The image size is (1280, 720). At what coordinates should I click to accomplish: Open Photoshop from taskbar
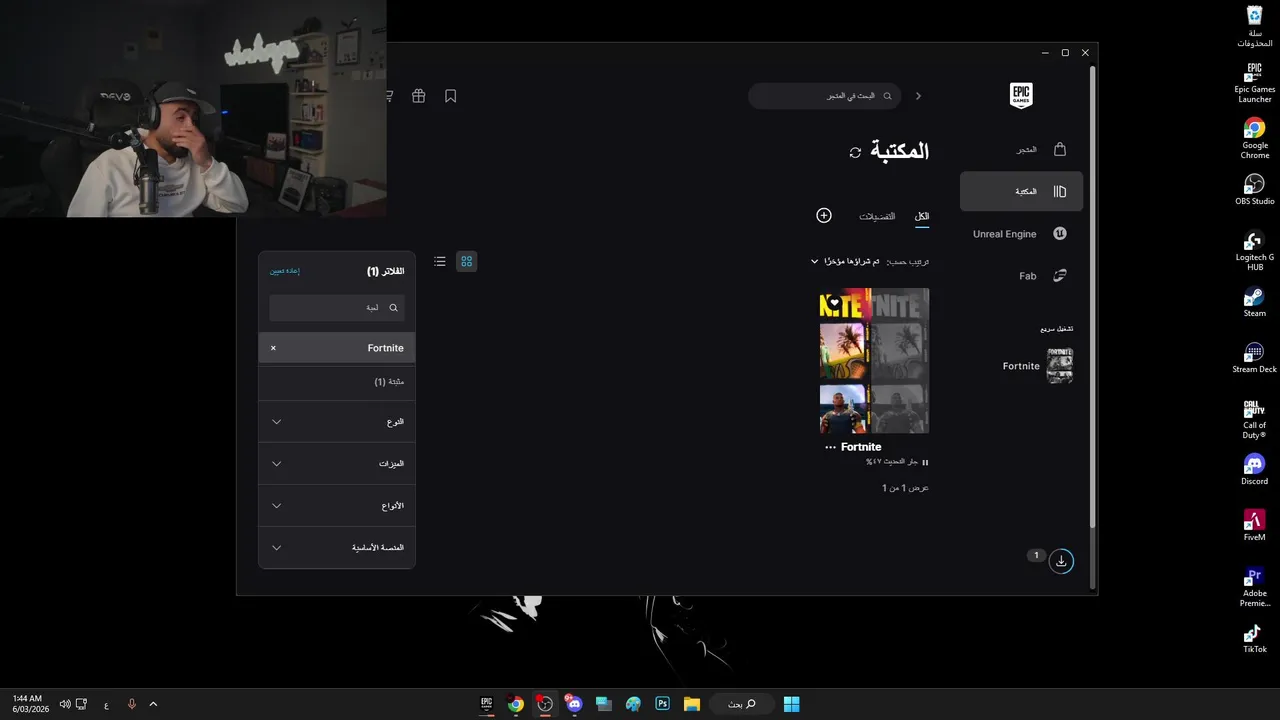[x=662, y=704]
